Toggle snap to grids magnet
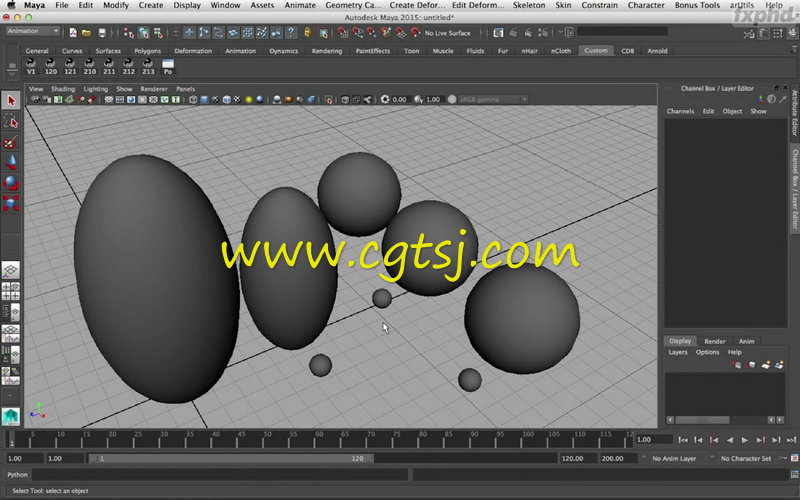Screen dimensions: 800x500 (343, 33)
